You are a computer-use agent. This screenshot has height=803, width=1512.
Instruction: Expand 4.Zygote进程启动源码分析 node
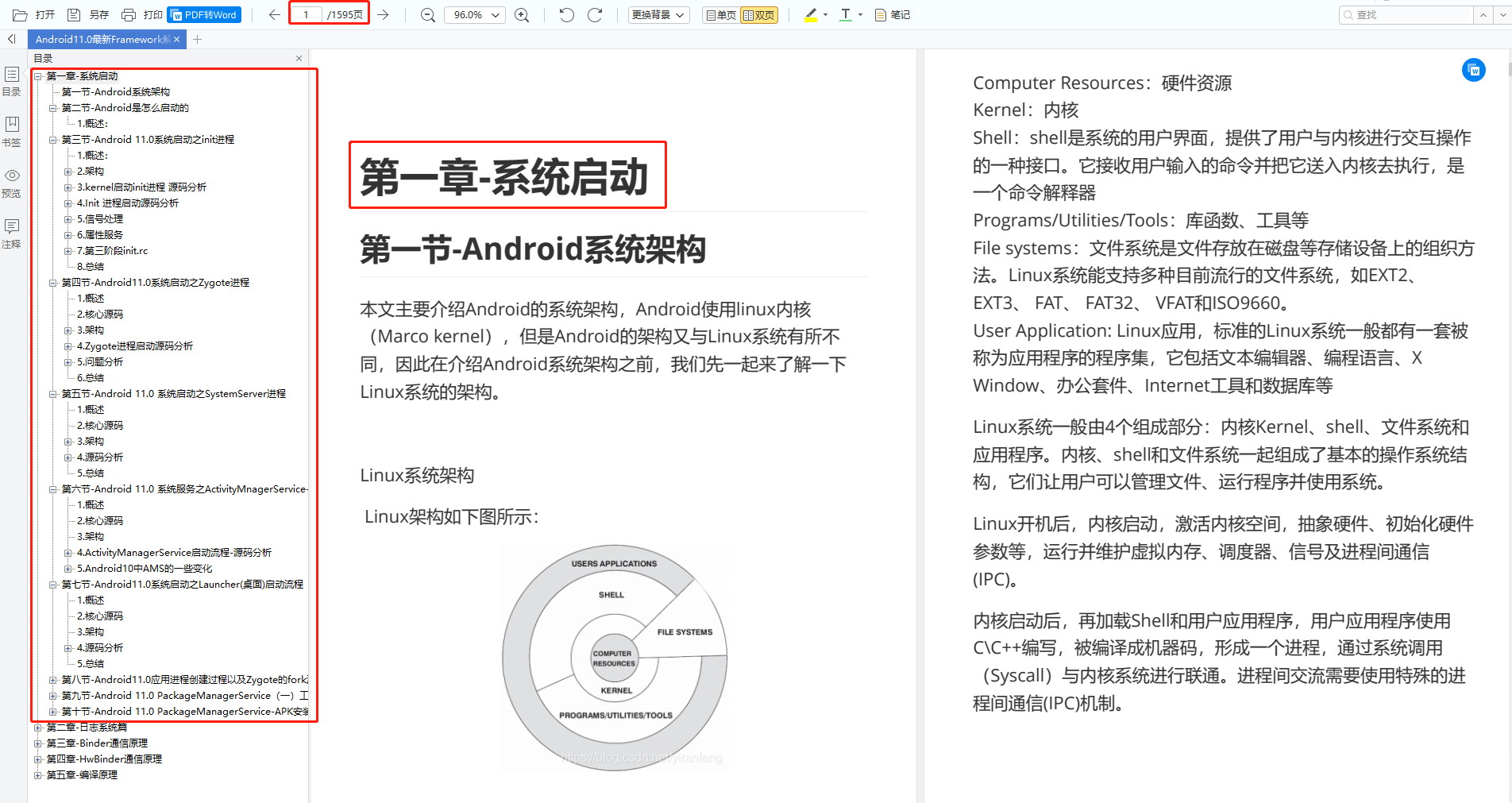[68, 346]
